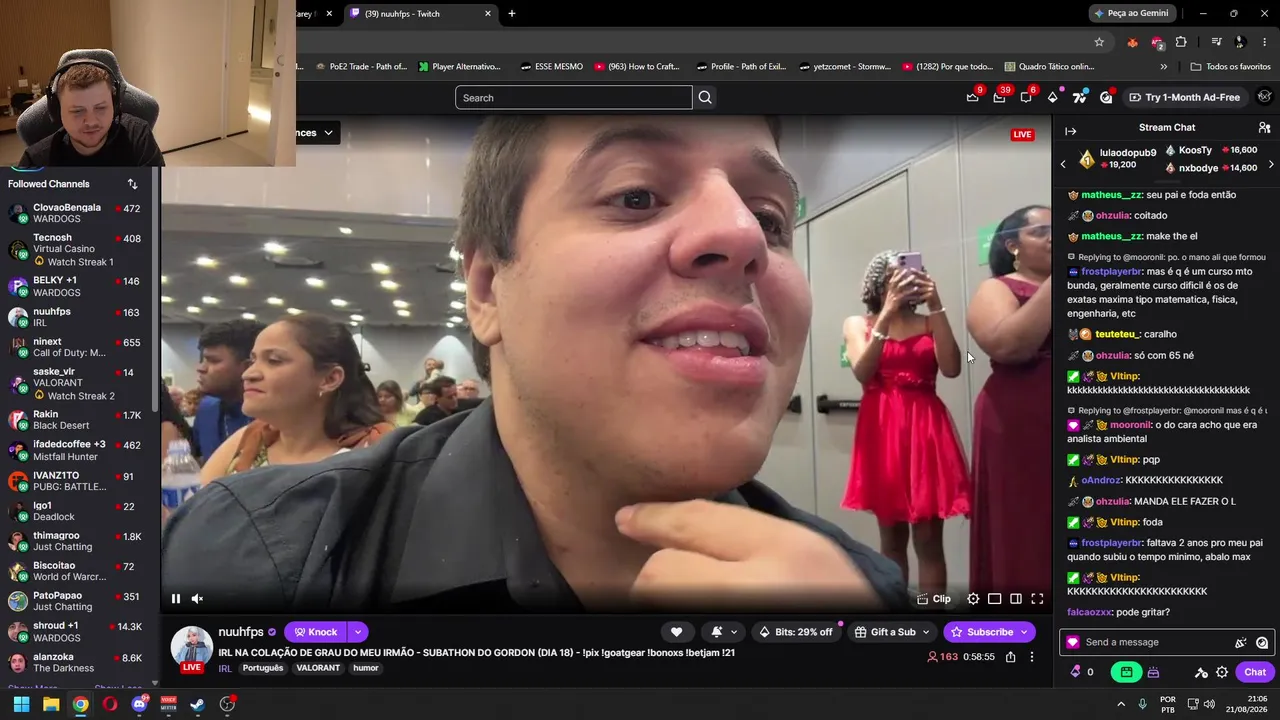The image size is (1280, 720).
Task: Open Prime Loot crown icon
Action: click(x=972, y=97)
